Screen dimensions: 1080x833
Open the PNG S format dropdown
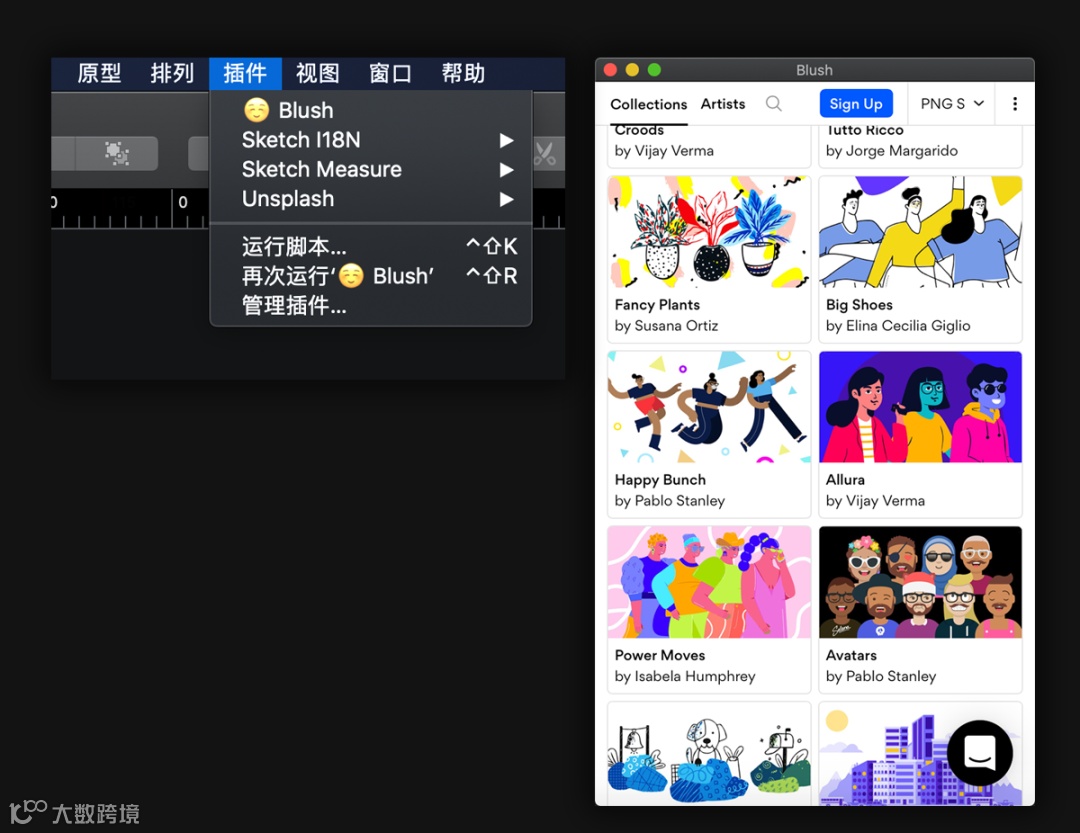click(x=952, y=103)
